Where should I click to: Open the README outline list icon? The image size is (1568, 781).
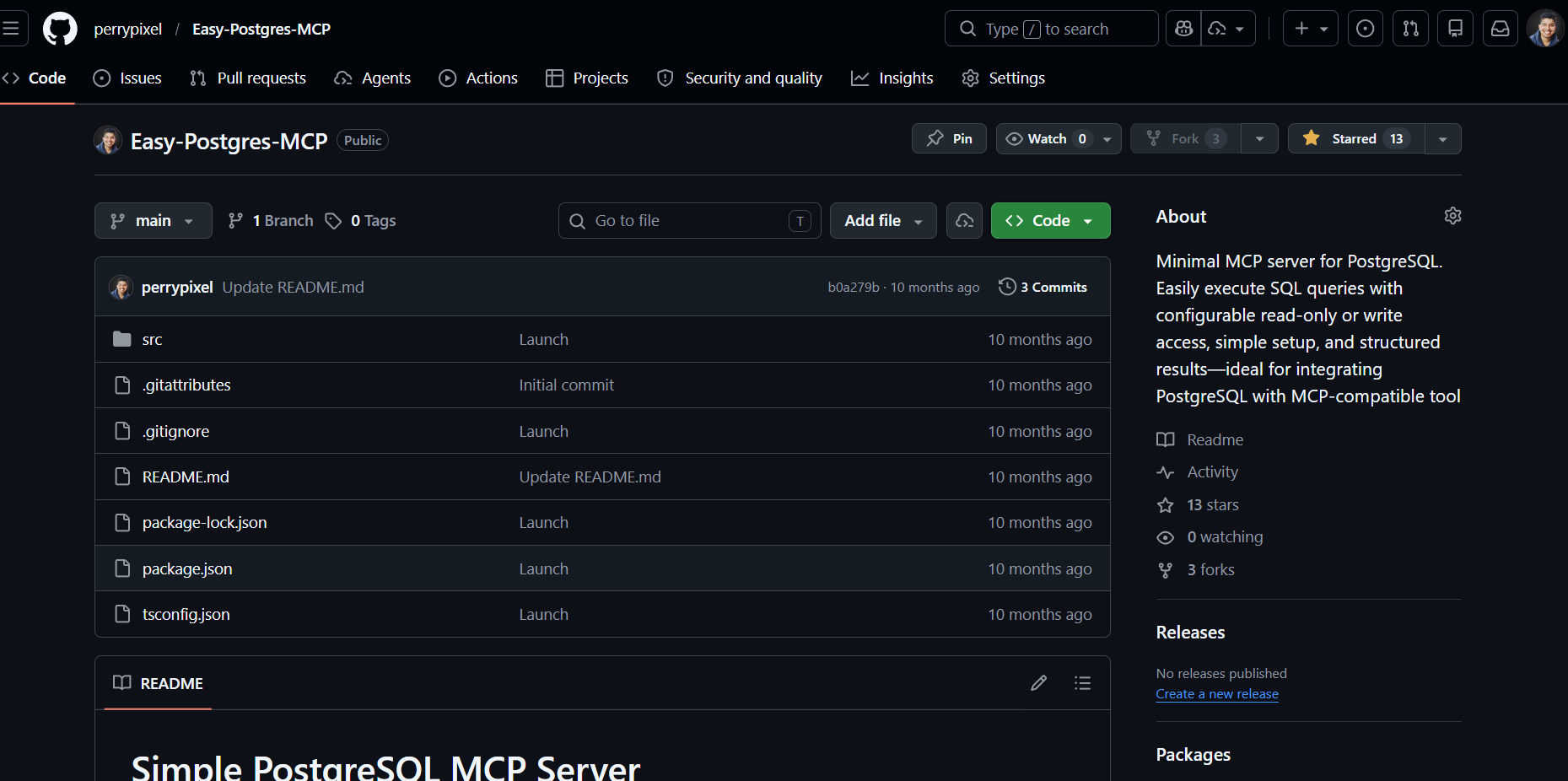(1082, 683)
